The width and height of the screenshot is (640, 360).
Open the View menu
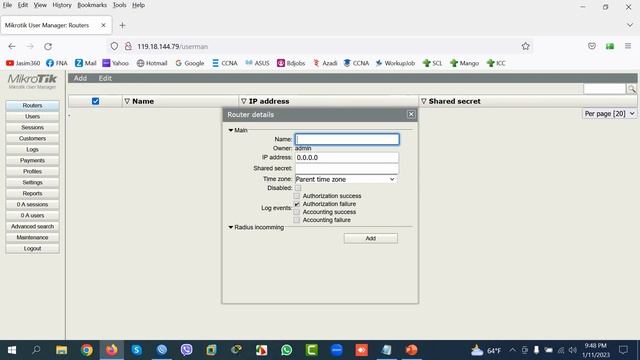(40, 5)
